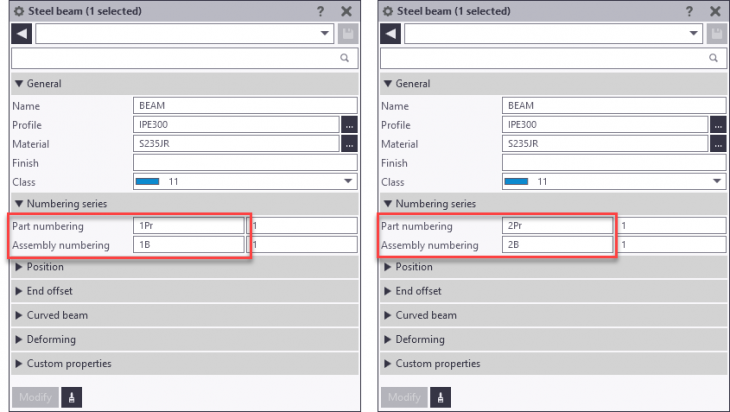
Task: Expand Deforming section in right panel
Action: 554,340
